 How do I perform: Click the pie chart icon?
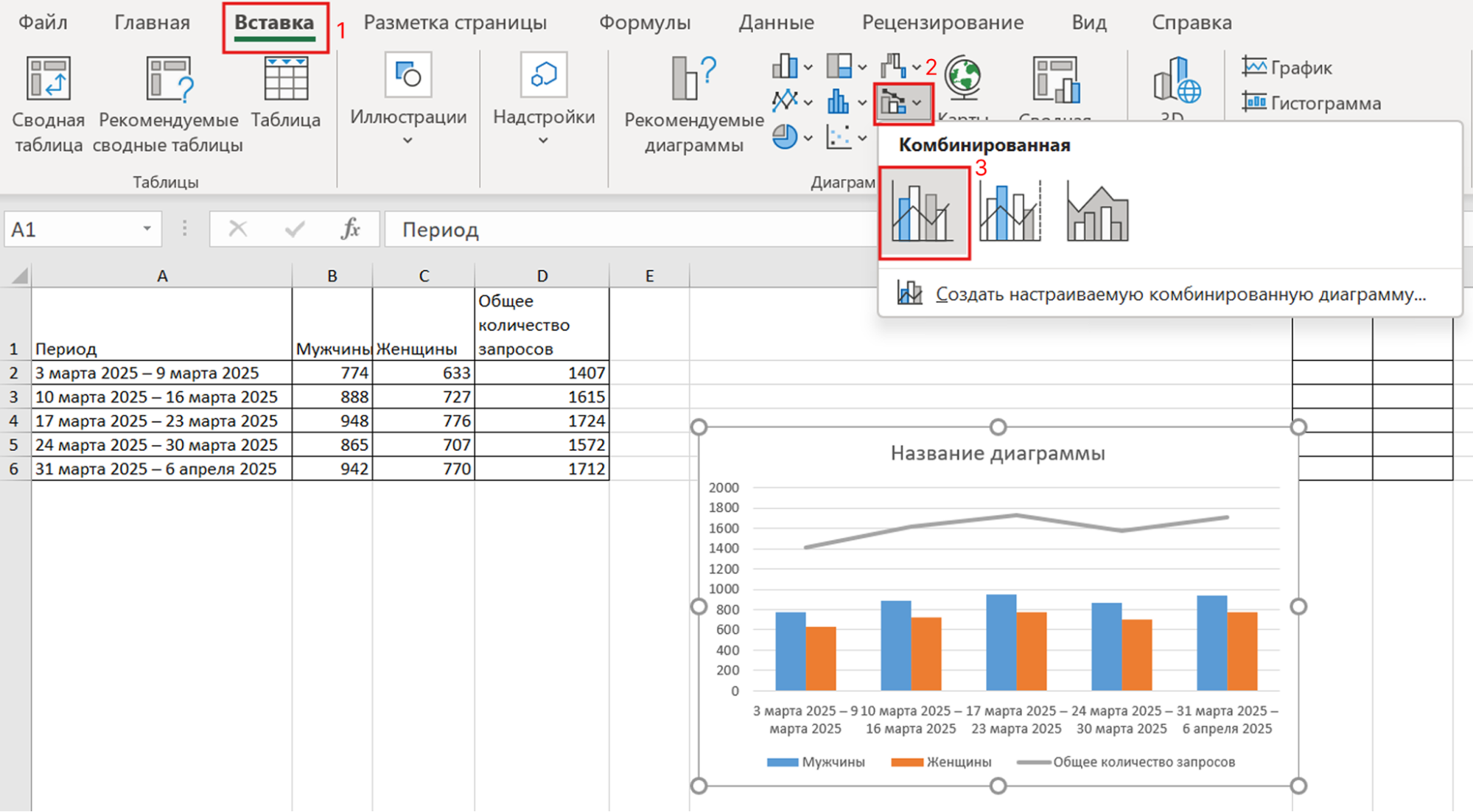(x=785, y=137)
